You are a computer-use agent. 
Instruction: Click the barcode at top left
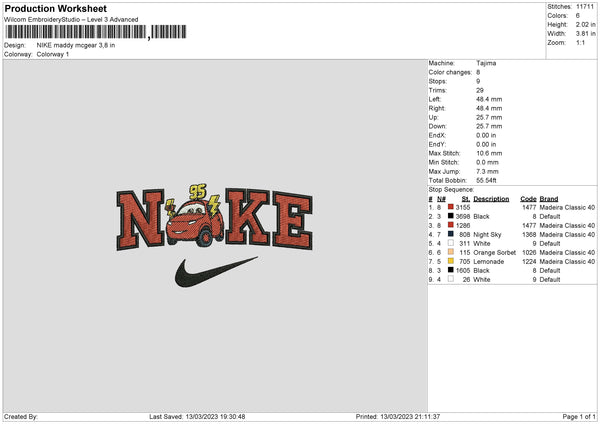point(96,32)
